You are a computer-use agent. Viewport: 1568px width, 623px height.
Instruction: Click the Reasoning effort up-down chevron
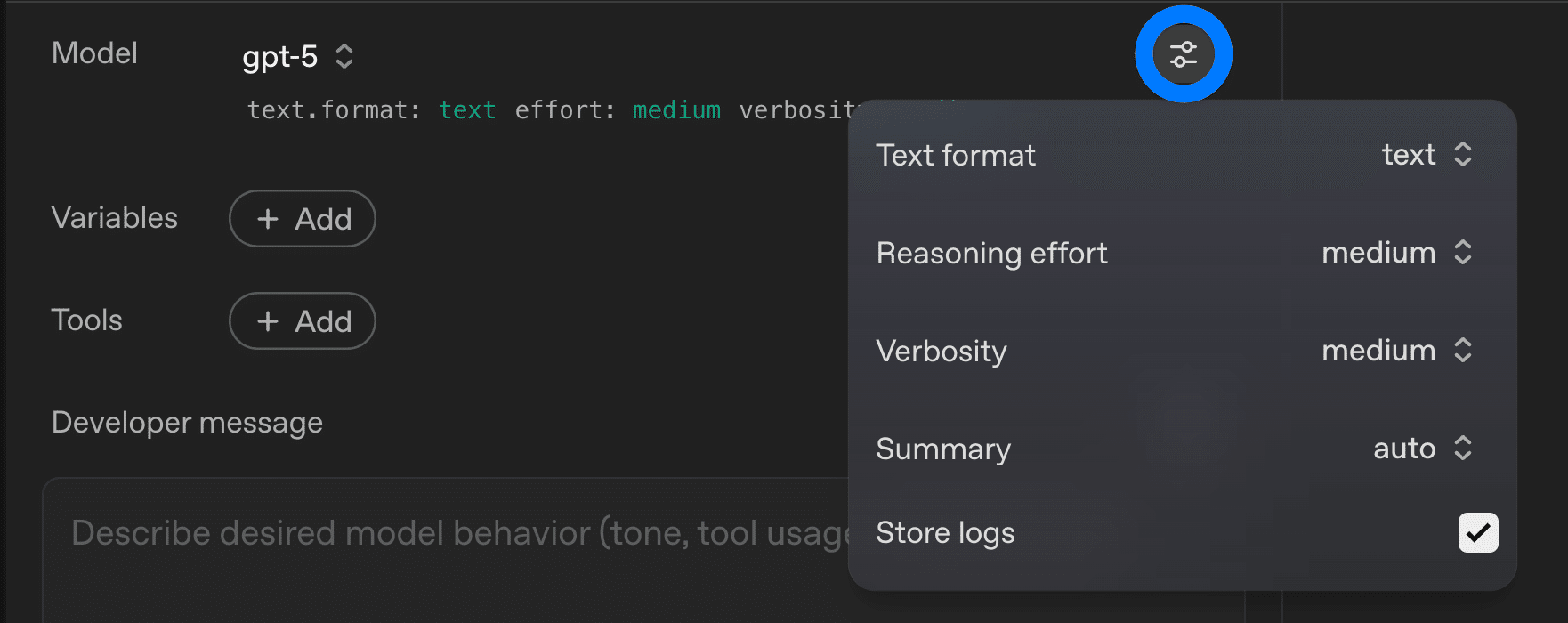point(1463,253)
